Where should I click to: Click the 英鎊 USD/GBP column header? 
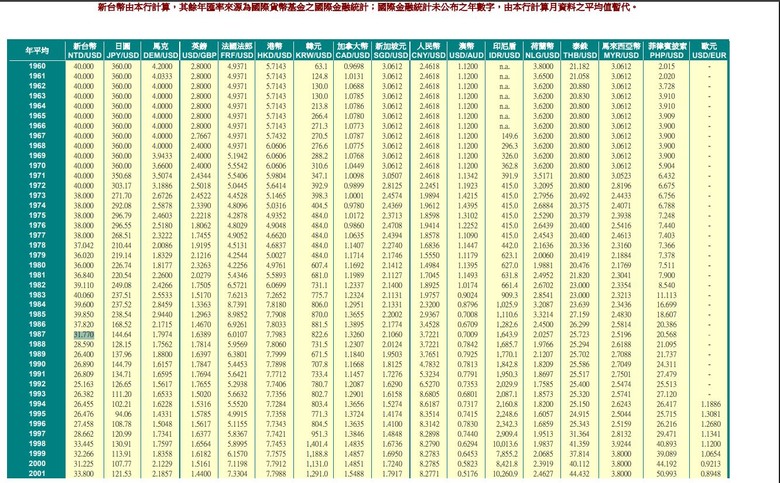coord(199,51)
